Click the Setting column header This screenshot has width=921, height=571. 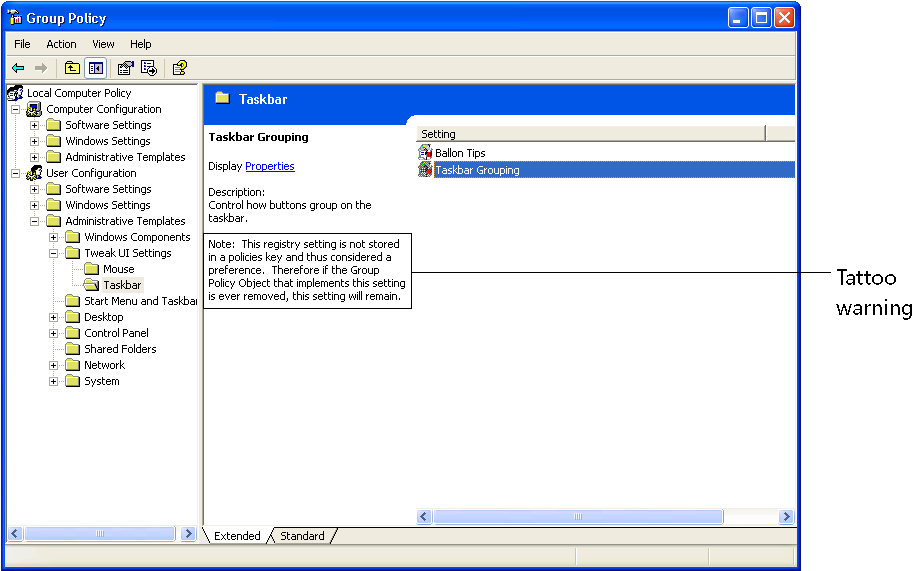590,134
